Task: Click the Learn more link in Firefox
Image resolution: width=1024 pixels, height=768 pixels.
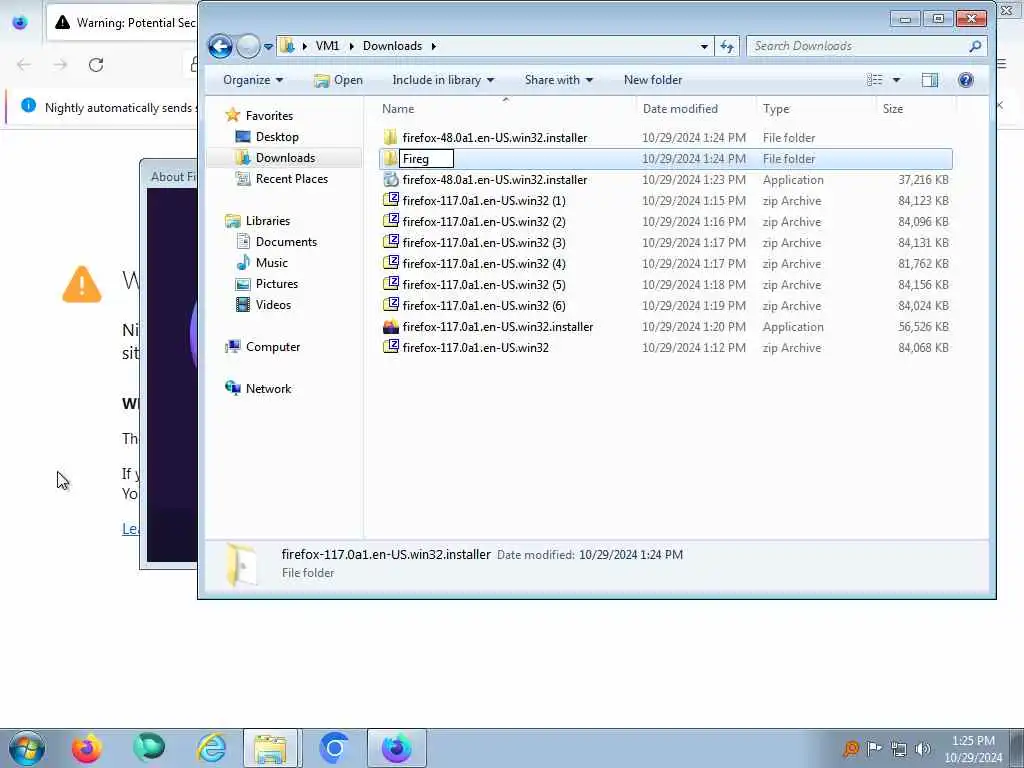Action: click(130, 528)
